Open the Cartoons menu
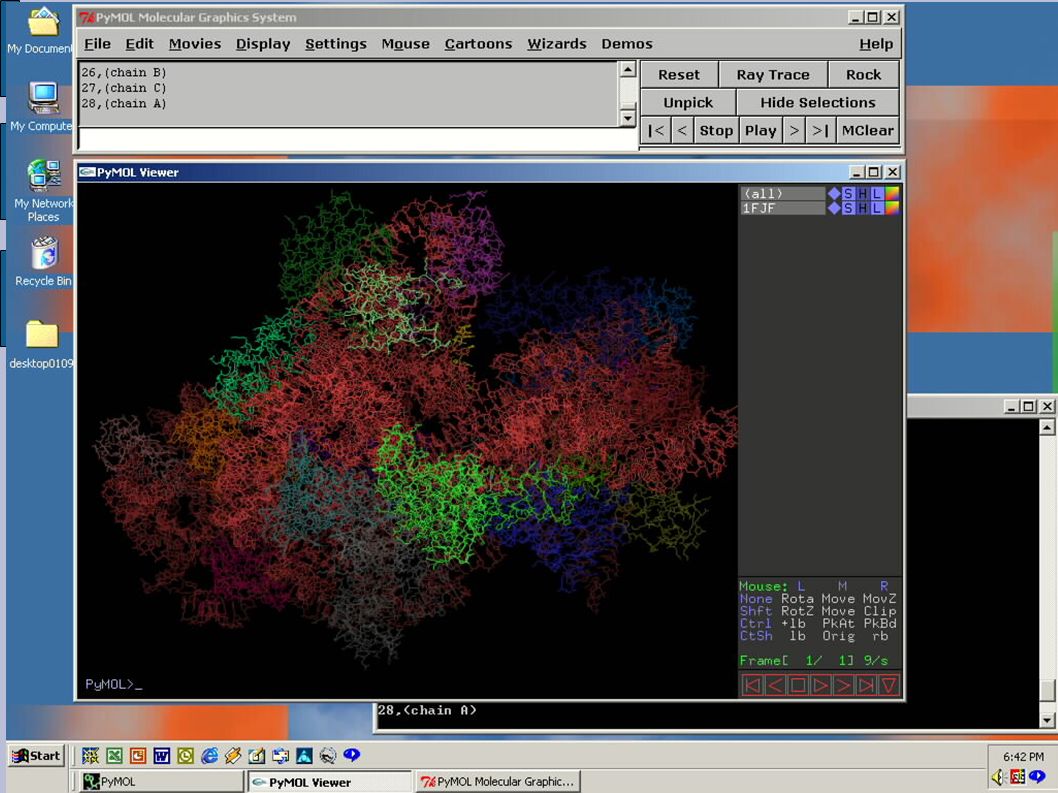The image size is (1058, 793). pos(478,44)
